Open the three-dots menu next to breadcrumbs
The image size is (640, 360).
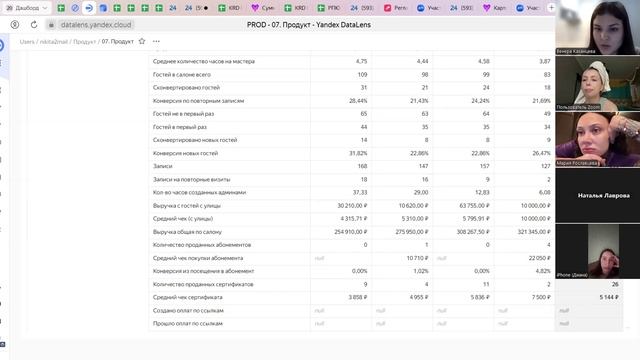click(156, 41)
